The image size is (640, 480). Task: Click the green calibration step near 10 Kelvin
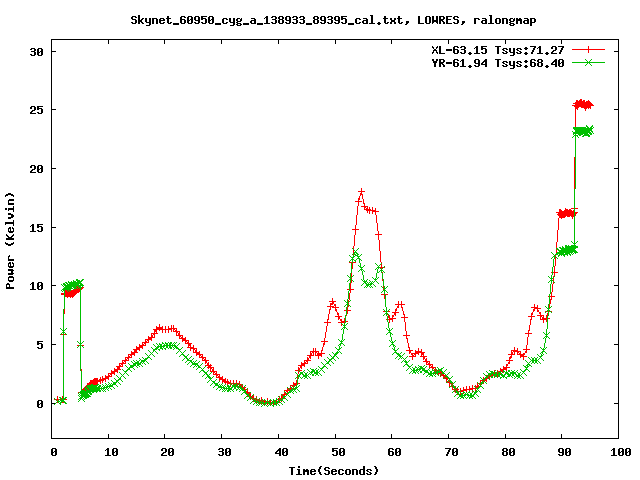tap(72, 286)
